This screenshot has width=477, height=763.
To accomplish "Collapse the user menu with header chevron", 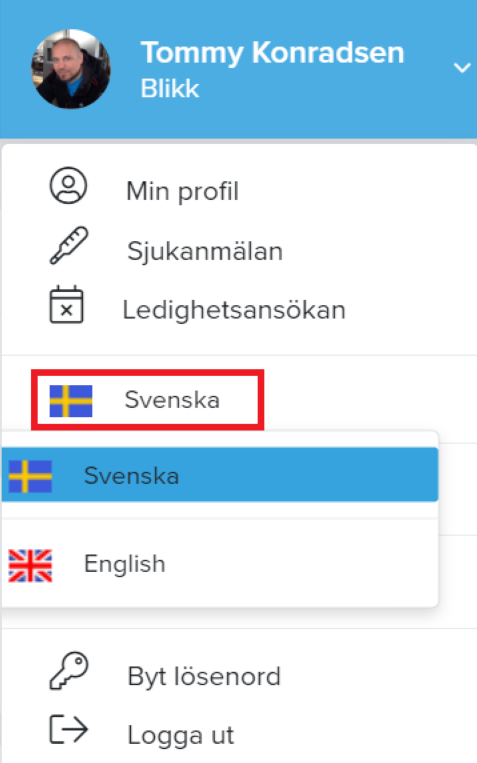I will tap(461, 67).
